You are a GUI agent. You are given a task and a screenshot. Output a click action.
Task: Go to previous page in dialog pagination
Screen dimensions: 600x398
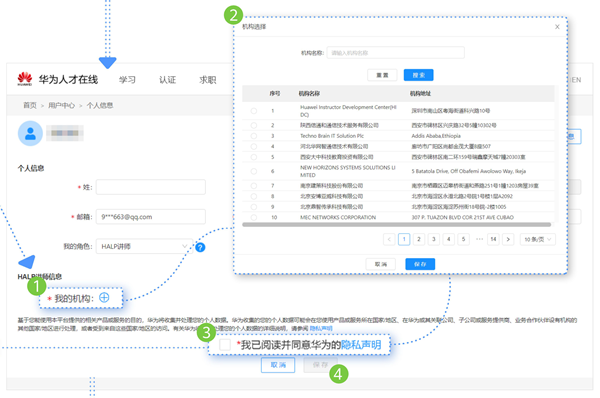click(x=389, y=239)
